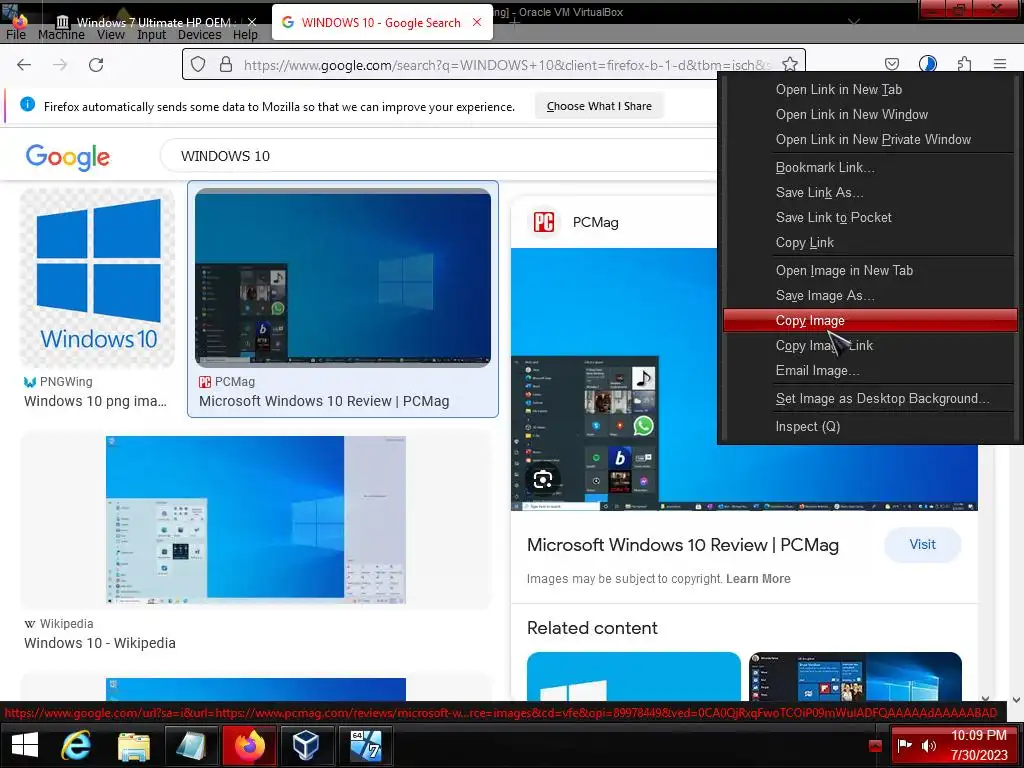Click the page scrollbar down arrow
1024x768 pixels.
[x=1016, y=699]
